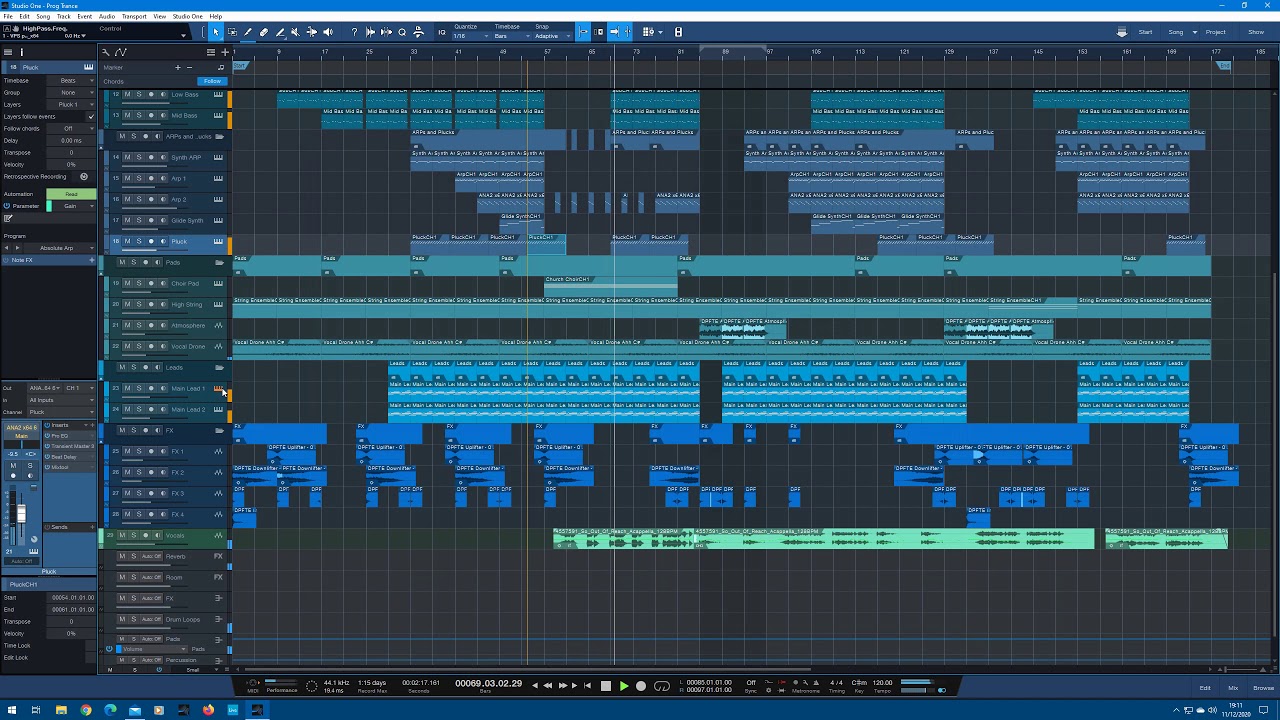
Task: Click the Record button in transport
Action: coord(641,686)
